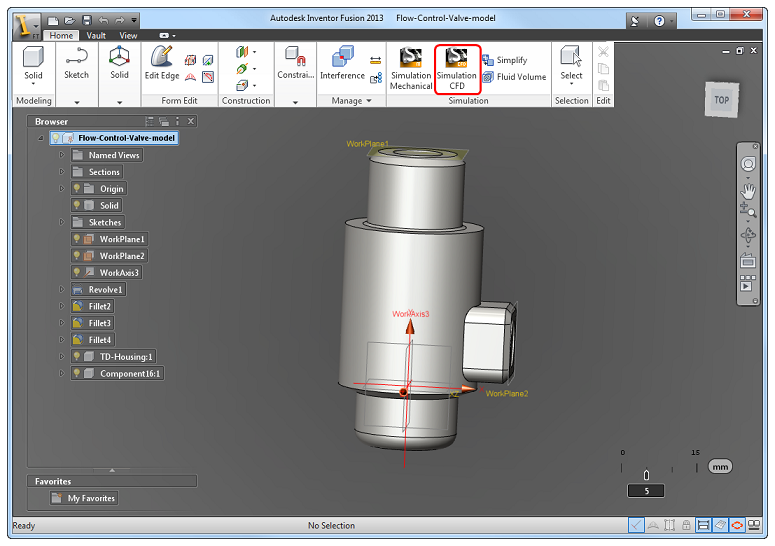Activate the Pan hand tool in navigation bar

click(x=748, y=191)
